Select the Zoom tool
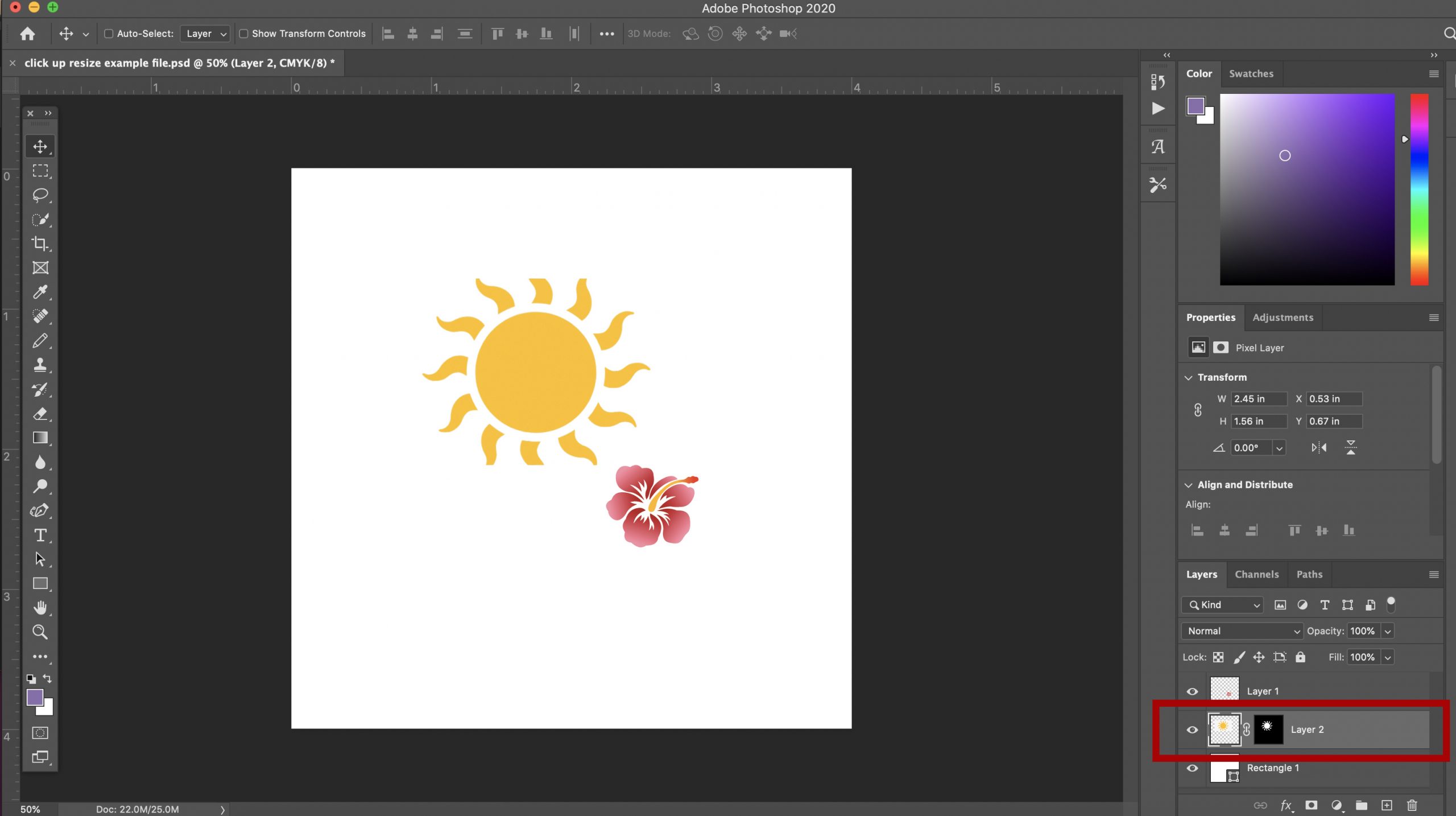 tap(40, 632)
